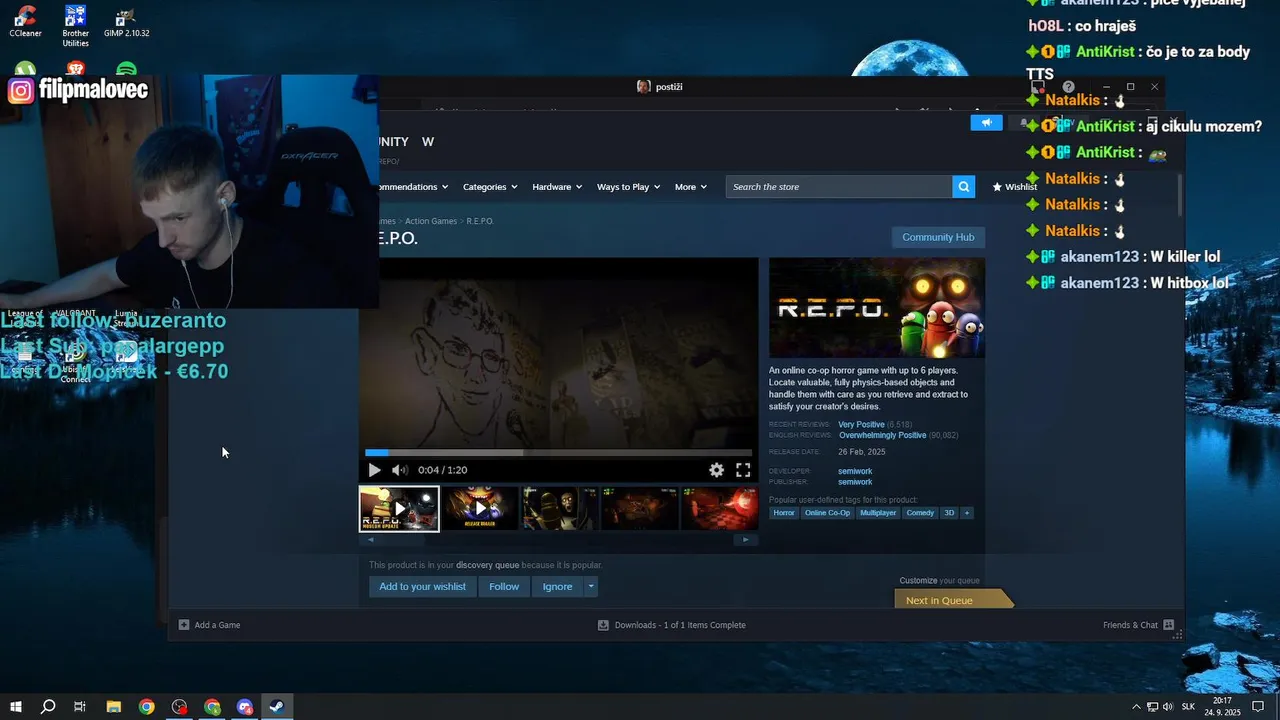Click the plus button to add tags
The image size is (1280, 720).
click(x=967, y=513)
